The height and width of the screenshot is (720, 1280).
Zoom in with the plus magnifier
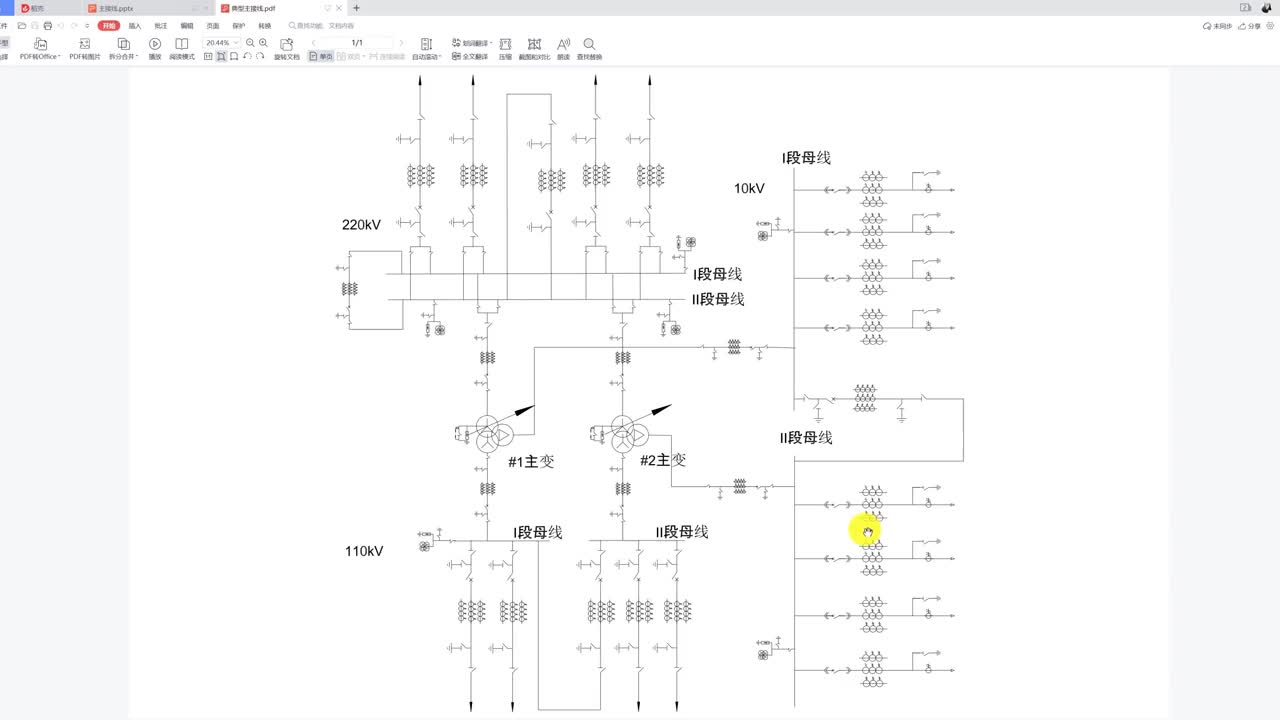[x=263, y=43]
